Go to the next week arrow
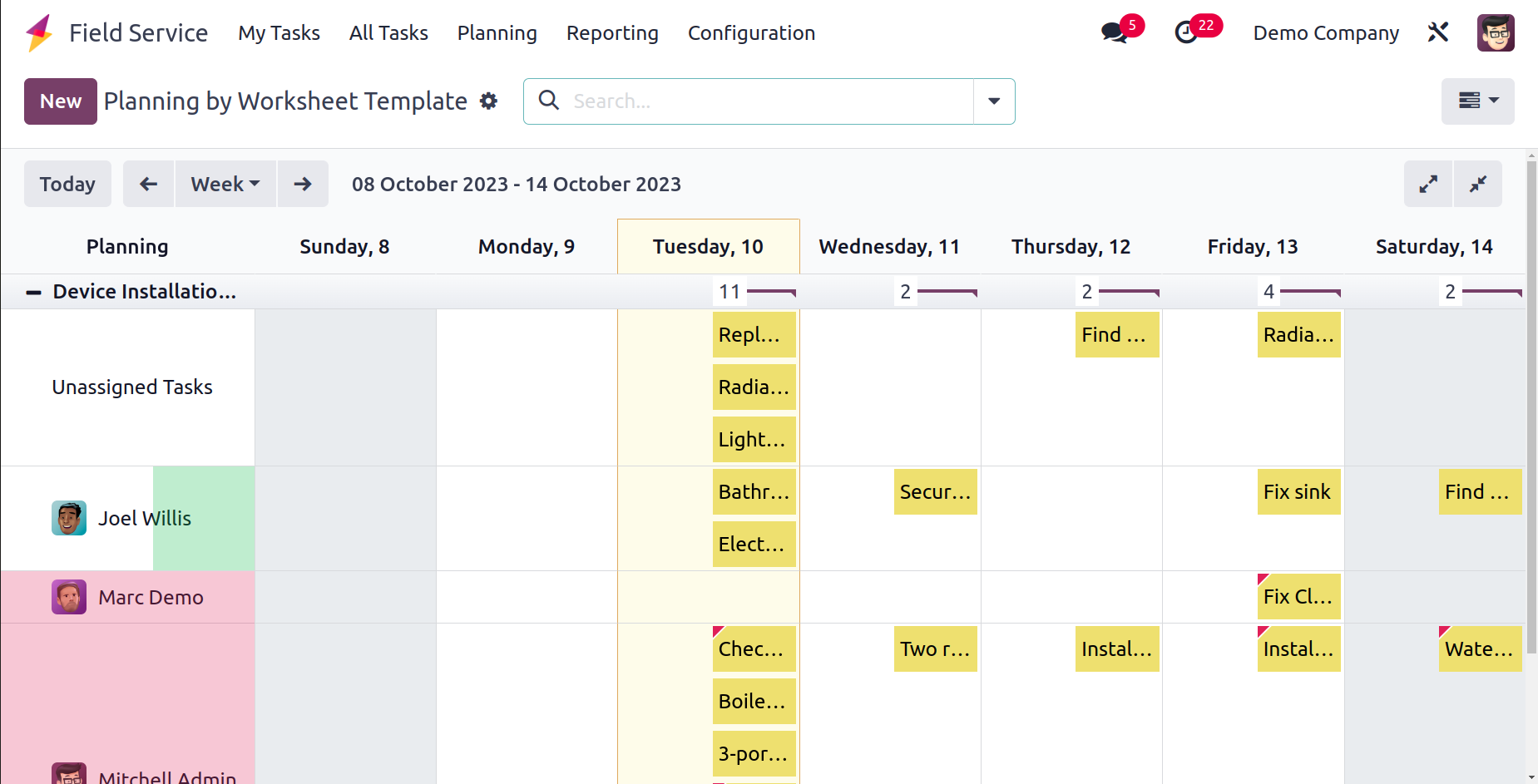 (x=303, y=184)
